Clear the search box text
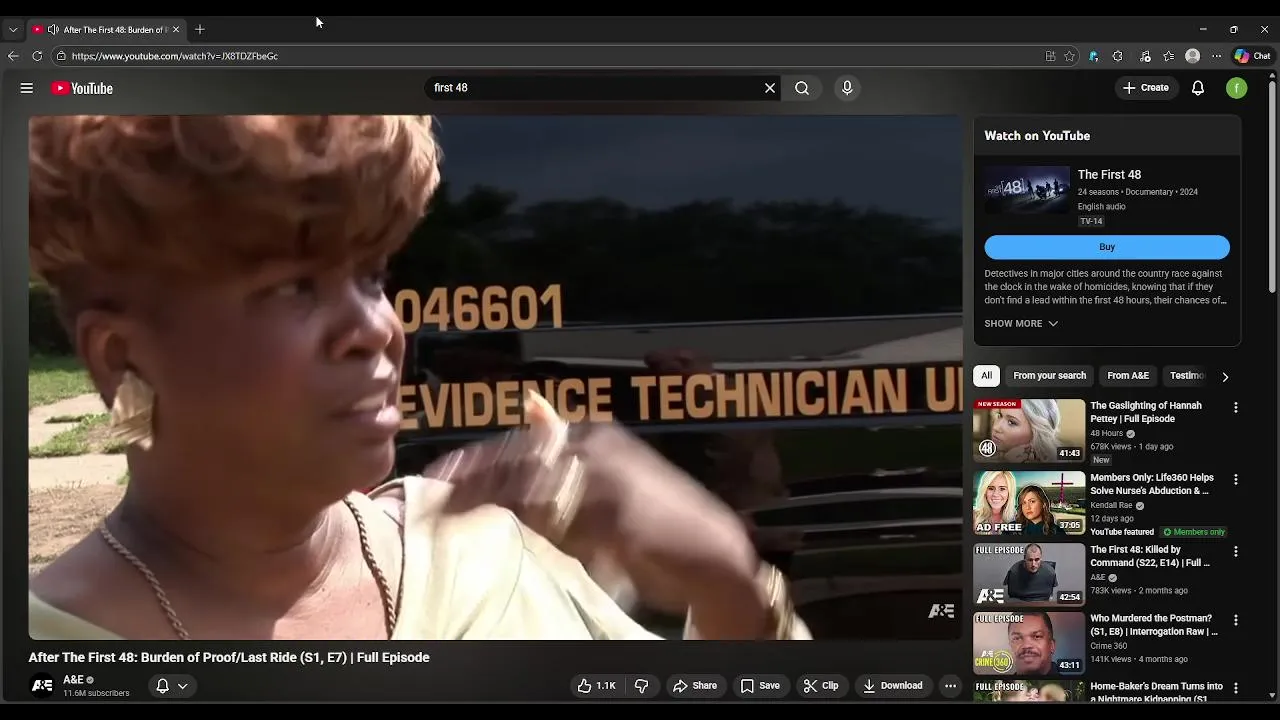Screen dimensions: 1280x720 770,88
